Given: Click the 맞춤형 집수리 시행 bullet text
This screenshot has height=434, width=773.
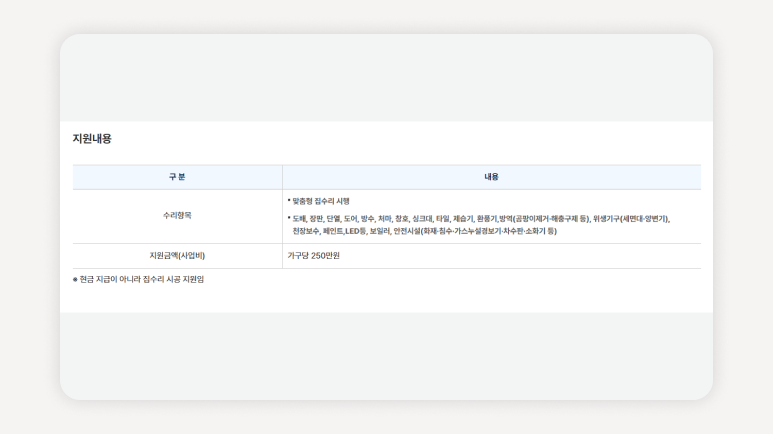Looking at the screenshot, I should click(321, 201).
